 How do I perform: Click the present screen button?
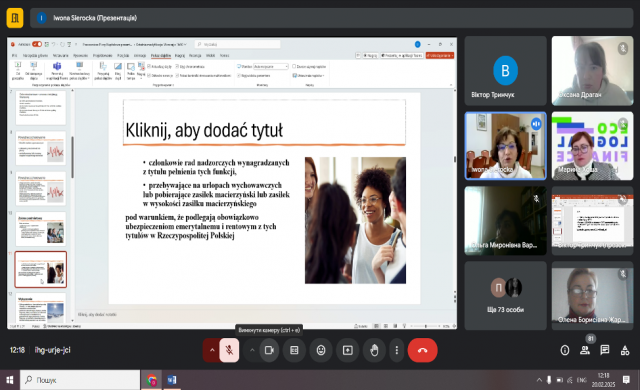348,350
